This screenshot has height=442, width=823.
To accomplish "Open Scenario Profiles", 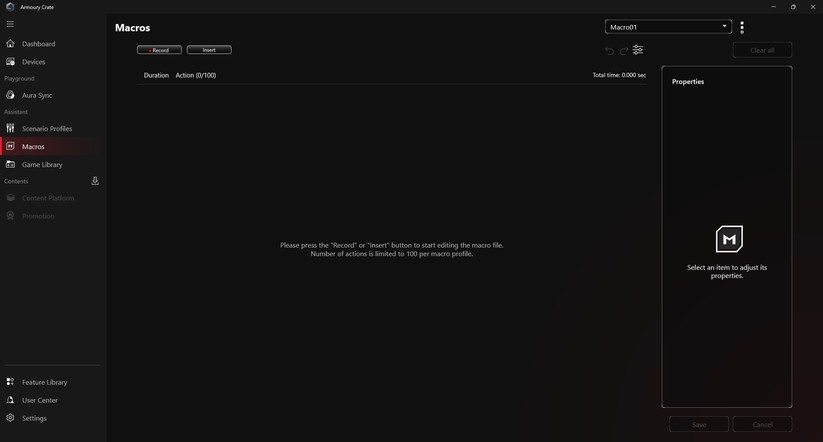I will pos(47,129).
